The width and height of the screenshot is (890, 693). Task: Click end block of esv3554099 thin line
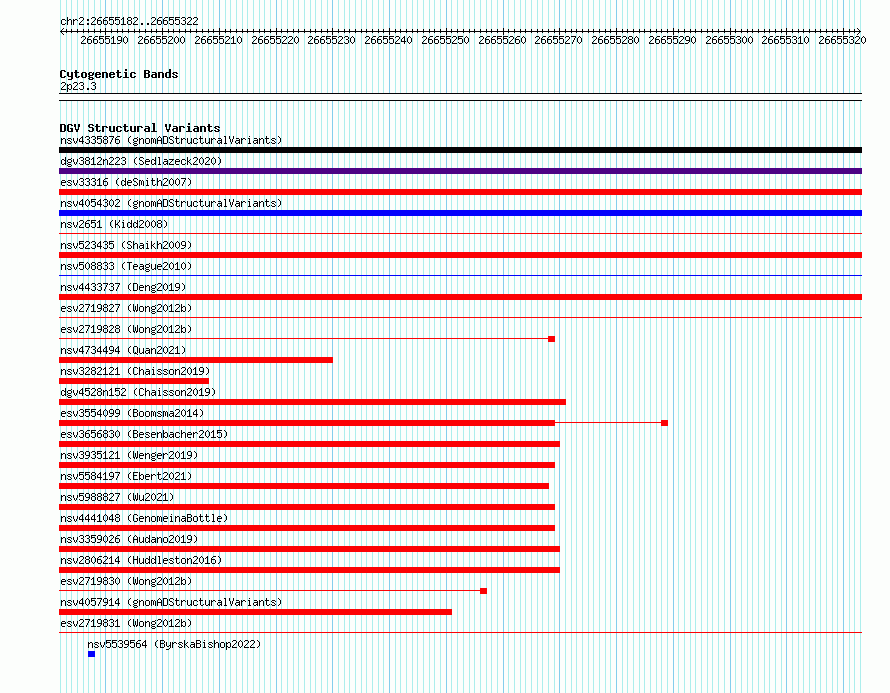tap(665, 423)
